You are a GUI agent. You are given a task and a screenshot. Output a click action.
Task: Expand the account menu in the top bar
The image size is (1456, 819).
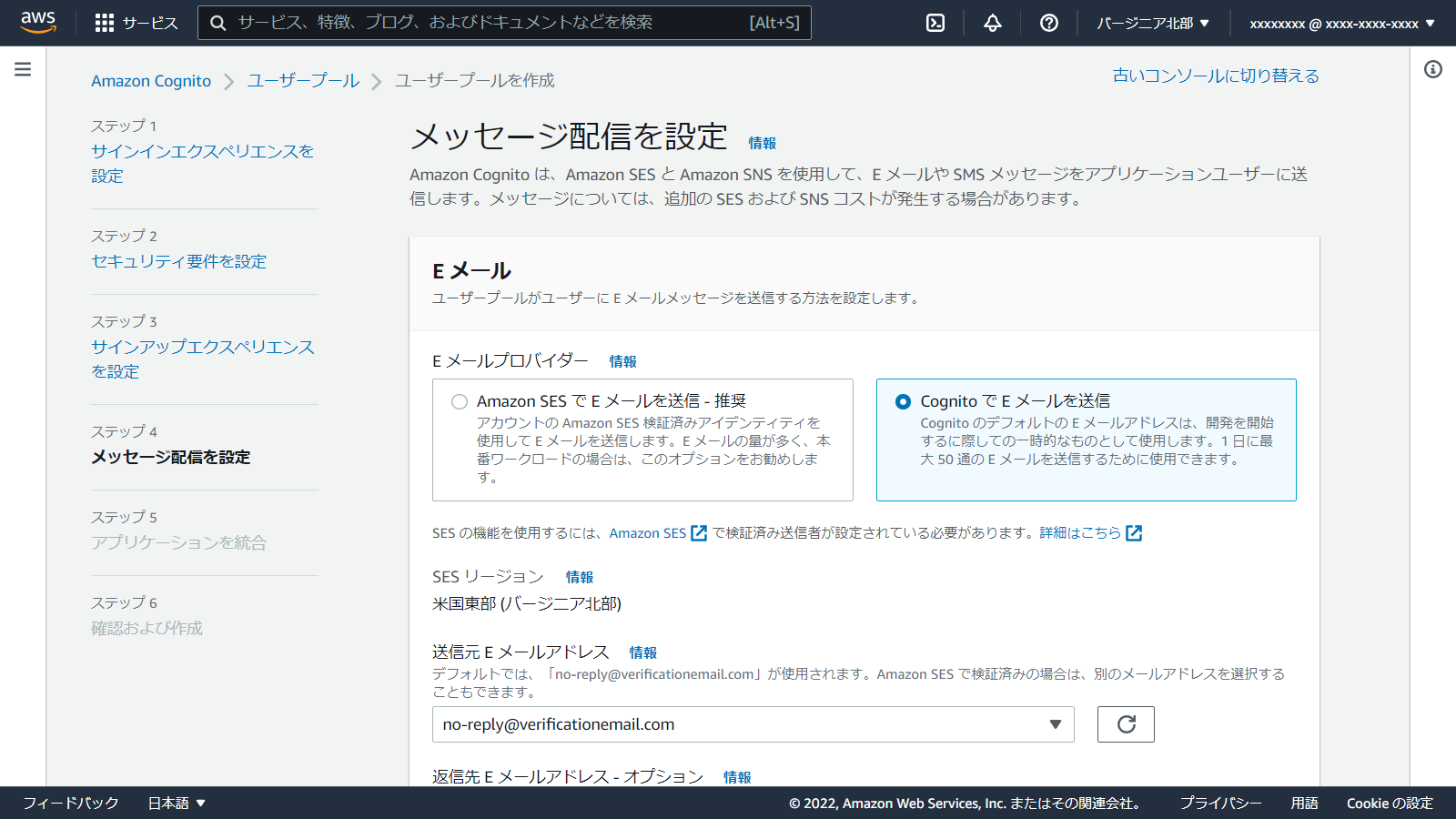(1340, 23)
